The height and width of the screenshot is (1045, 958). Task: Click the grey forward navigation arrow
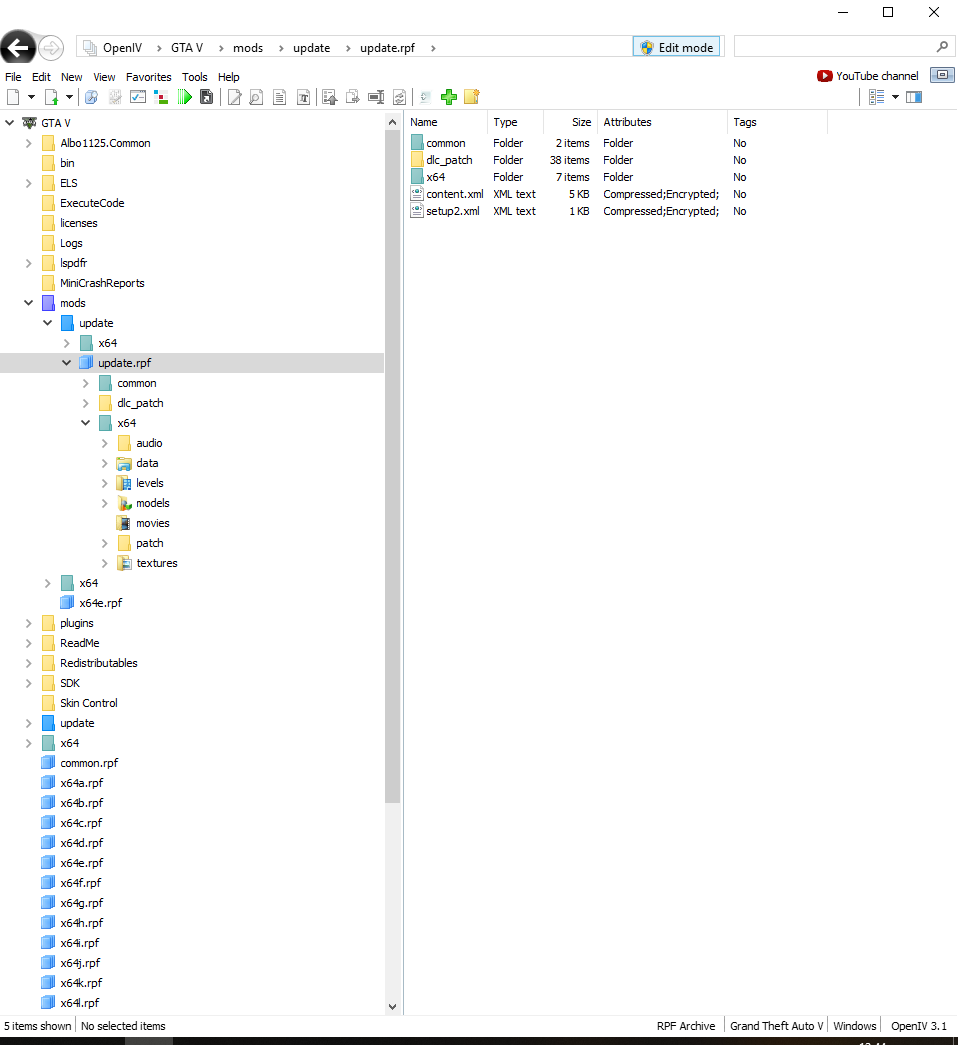pos(51,48)
